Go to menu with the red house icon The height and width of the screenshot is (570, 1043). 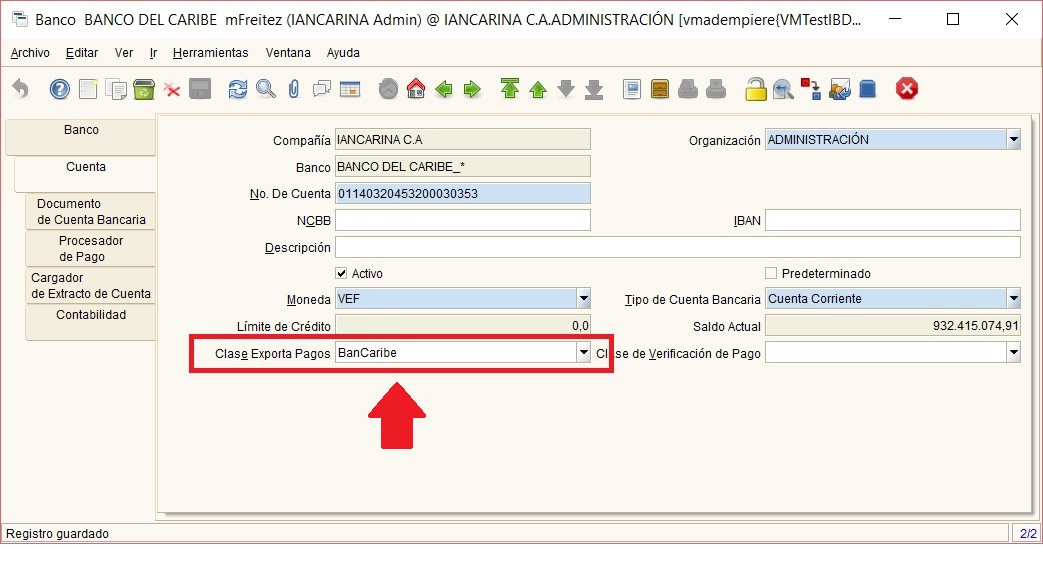[x=416, y=88]
